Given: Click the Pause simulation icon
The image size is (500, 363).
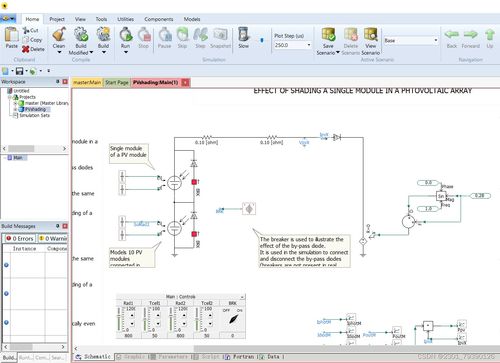Looking at the screenshot, I should pos(165,34).
